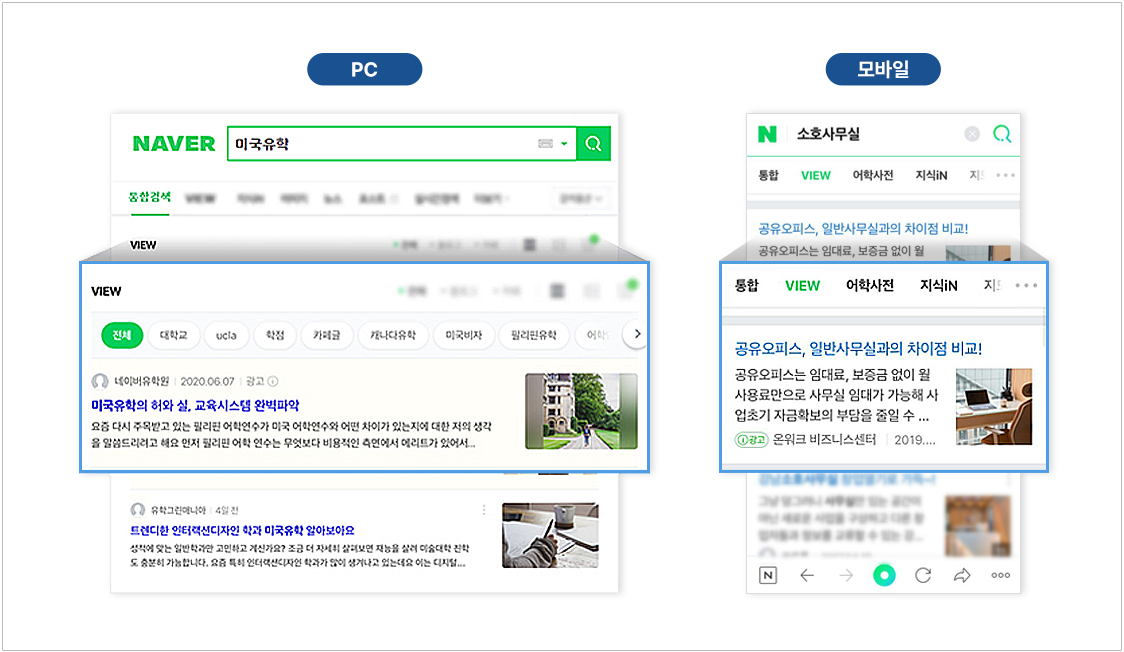Select the 통합검색 tab on PC

pyautogui.click(x=149, y=197)
